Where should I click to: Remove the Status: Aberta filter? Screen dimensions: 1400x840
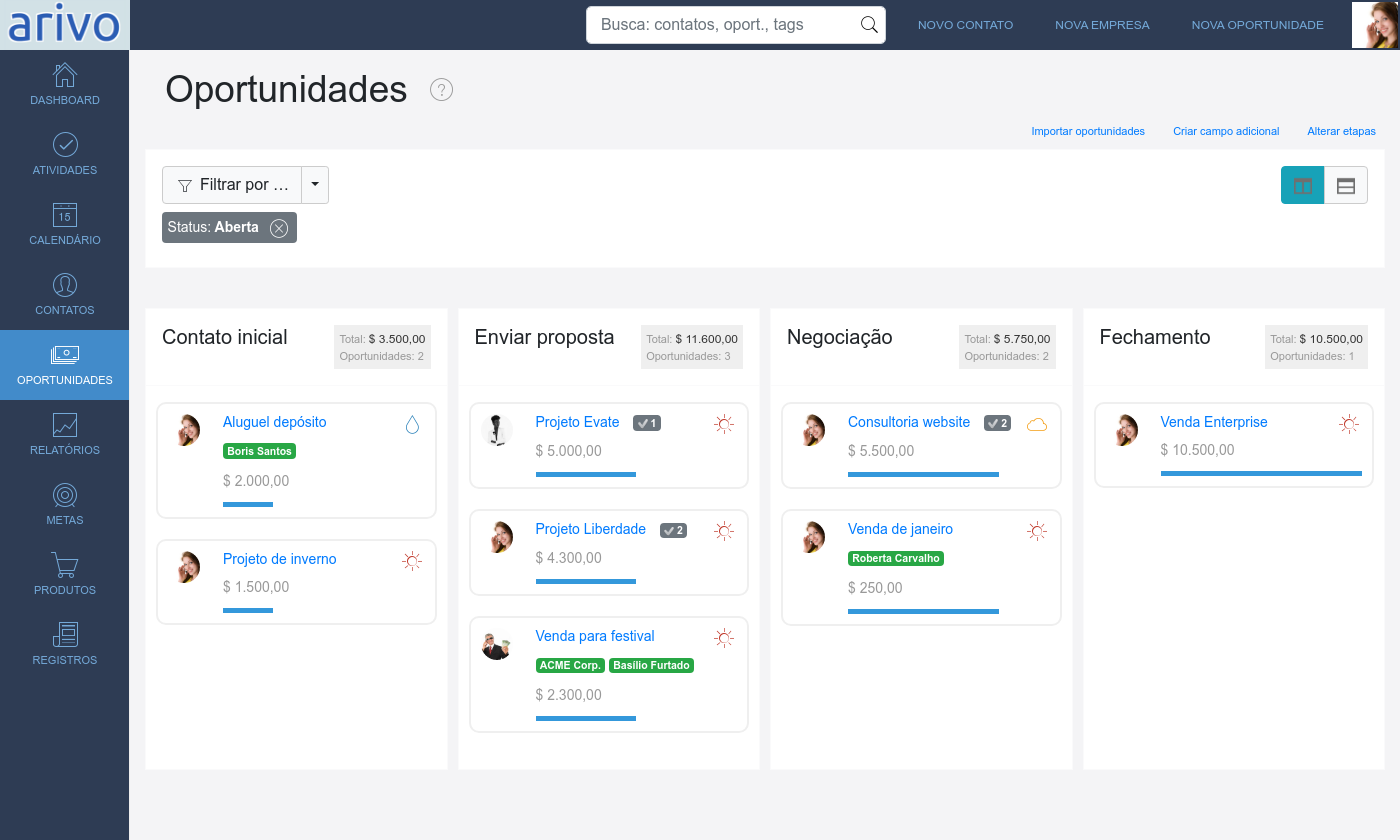pos(279,228)
